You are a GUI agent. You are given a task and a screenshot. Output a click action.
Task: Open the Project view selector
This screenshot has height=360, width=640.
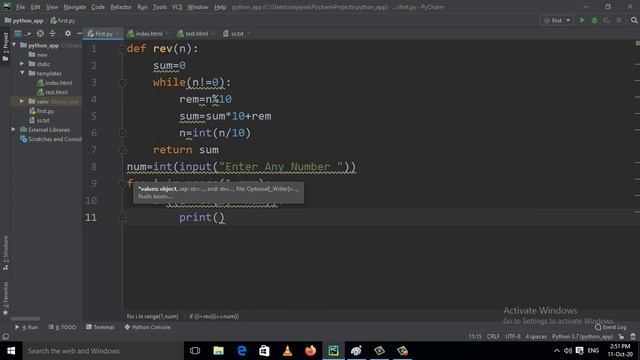point(22,33)
